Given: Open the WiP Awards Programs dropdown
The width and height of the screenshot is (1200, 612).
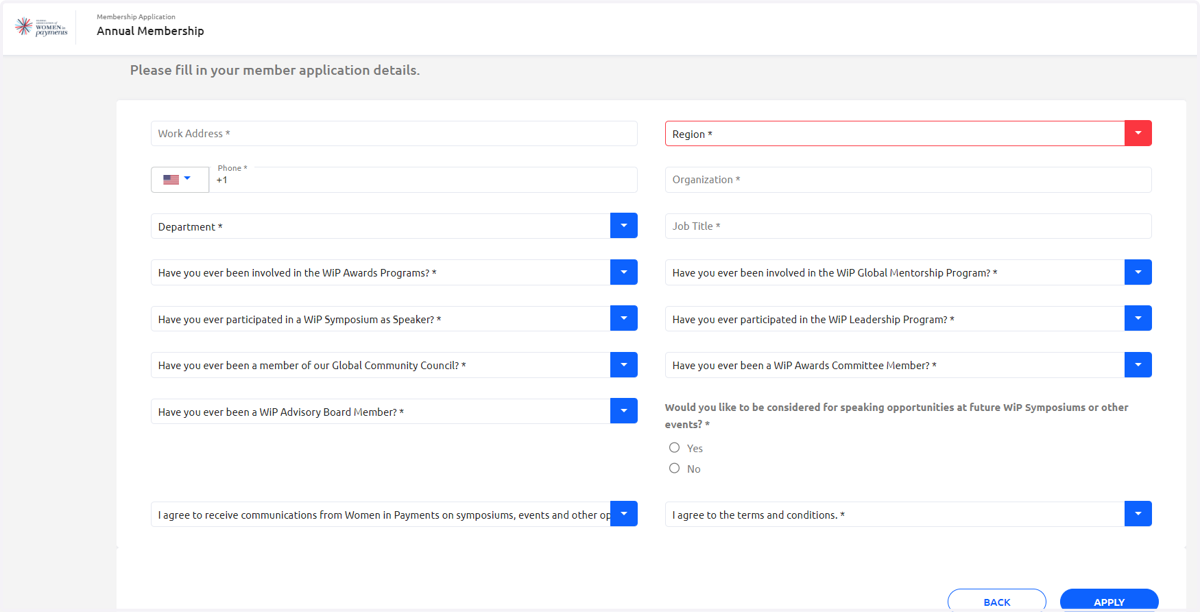Looking at the screenshot, I should 624,272.
